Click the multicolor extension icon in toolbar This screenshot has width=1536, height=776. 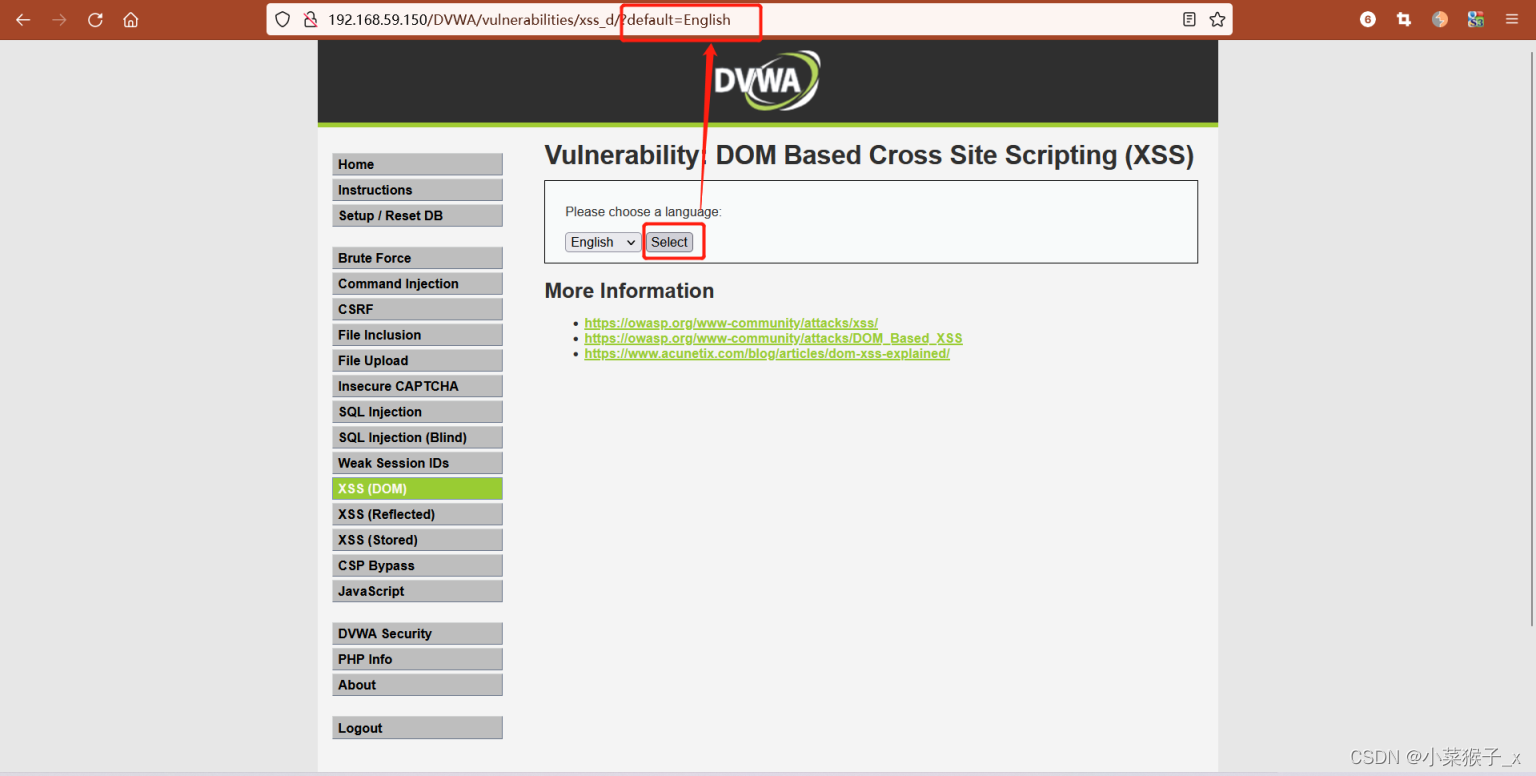coord(1476,20)
